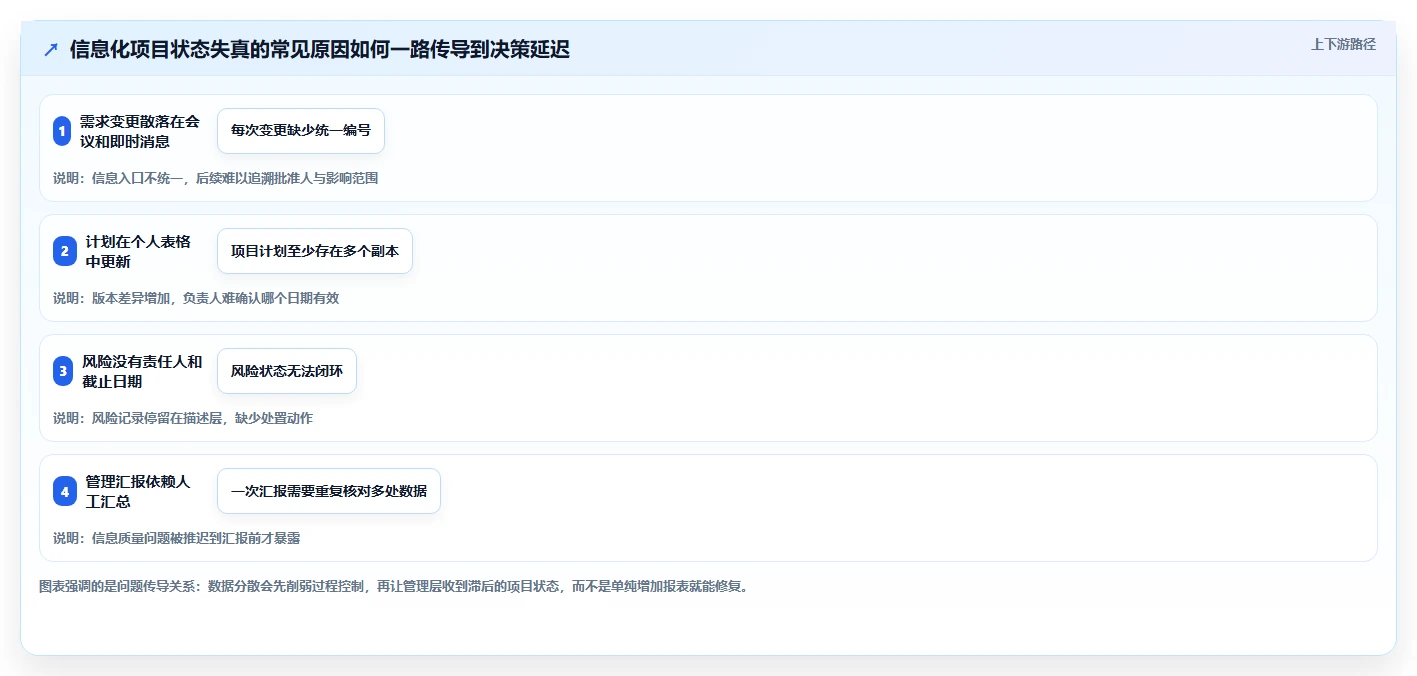
Task: Click the footer caption 图表强调的是问题传导关系
Action: [394, 586]
